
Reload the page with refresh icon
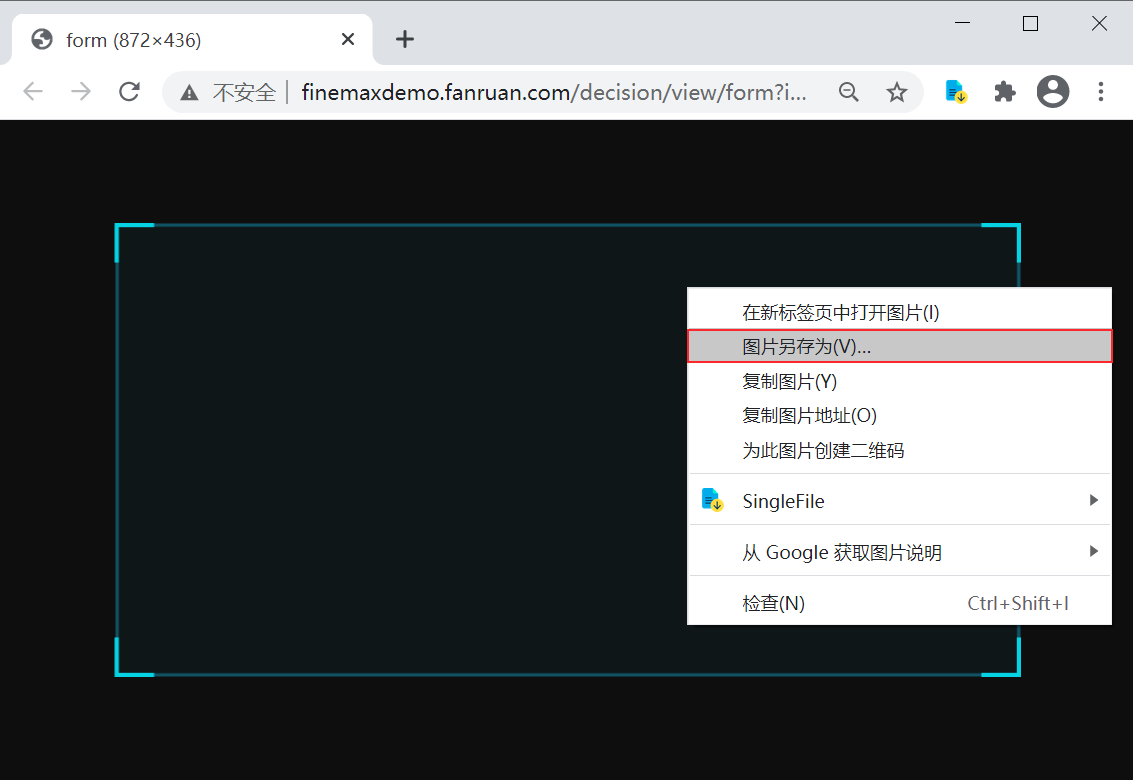(x=129, y=92)
